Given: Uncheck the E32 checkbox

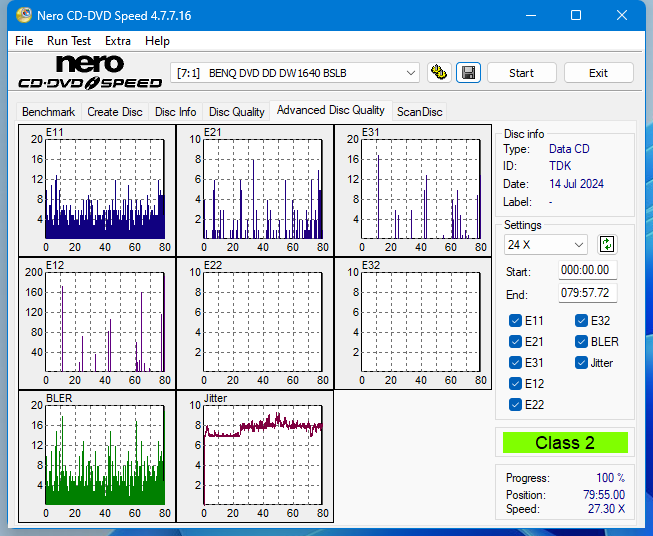Looking at the screenshot, I should tap(581, 321).
